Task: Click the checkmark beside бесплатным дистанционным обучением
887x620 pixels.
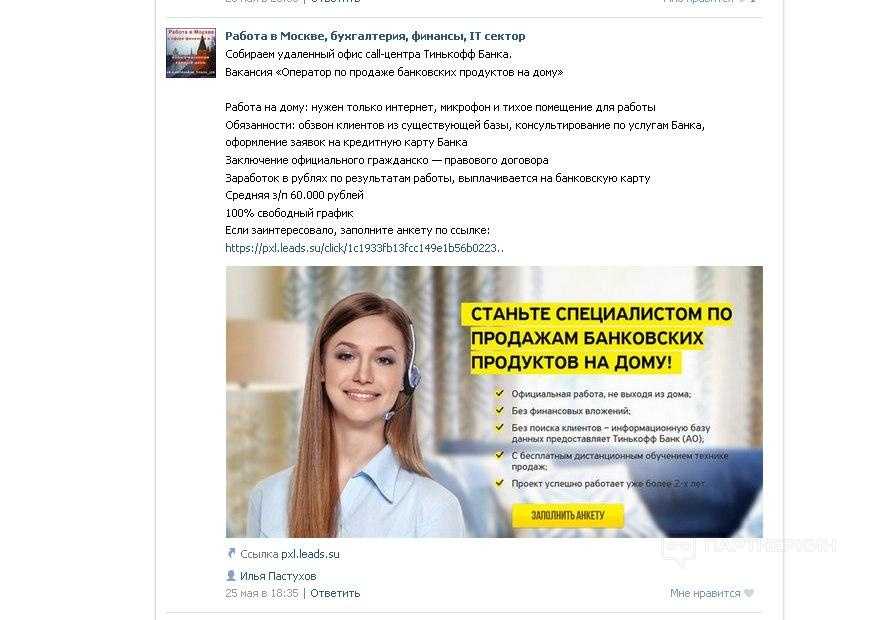Action: coord(500,455)
